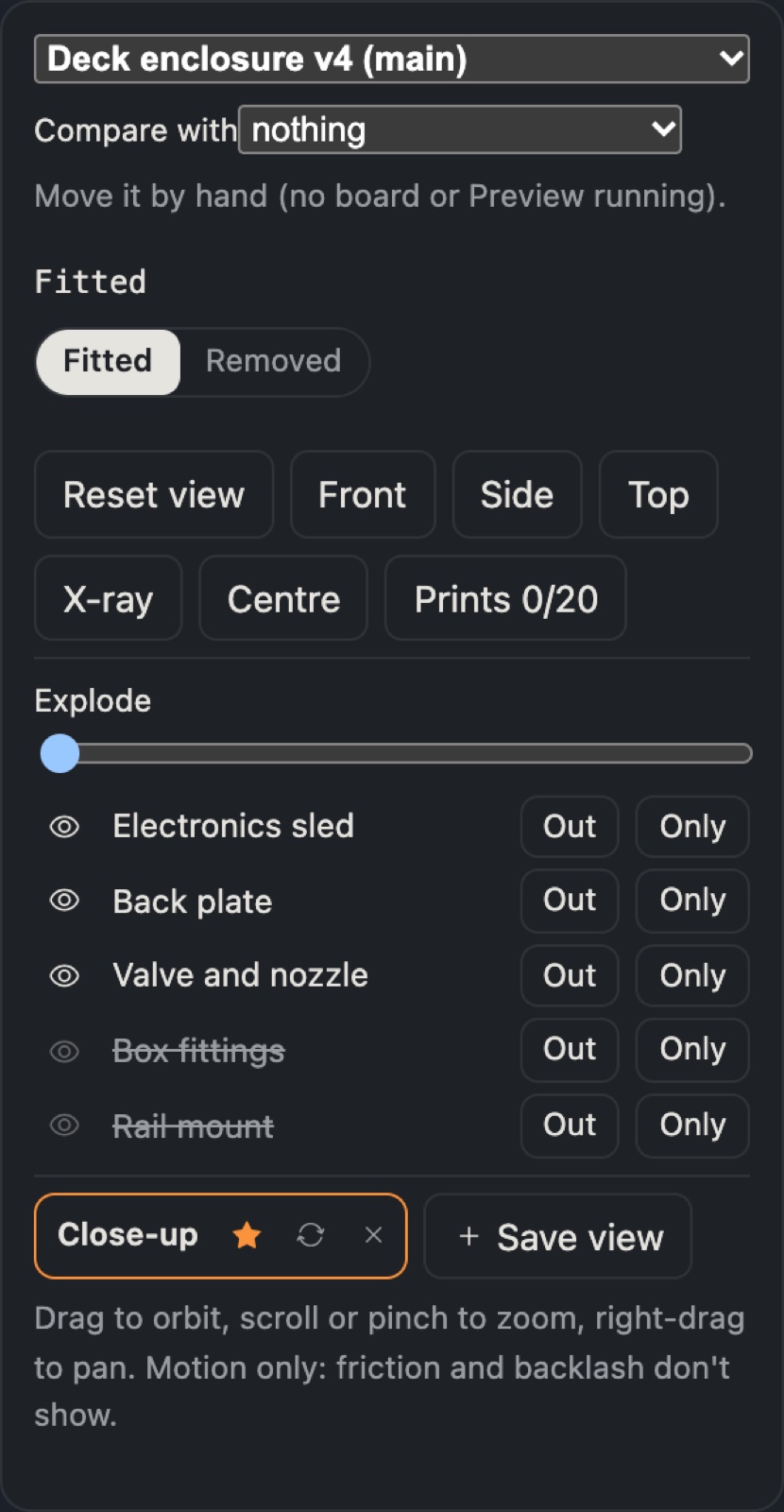Image resolution: width=784 pixels, height=1512 pixels.
Task: Open the Compare with dropdown
Action: pos(460,129)
